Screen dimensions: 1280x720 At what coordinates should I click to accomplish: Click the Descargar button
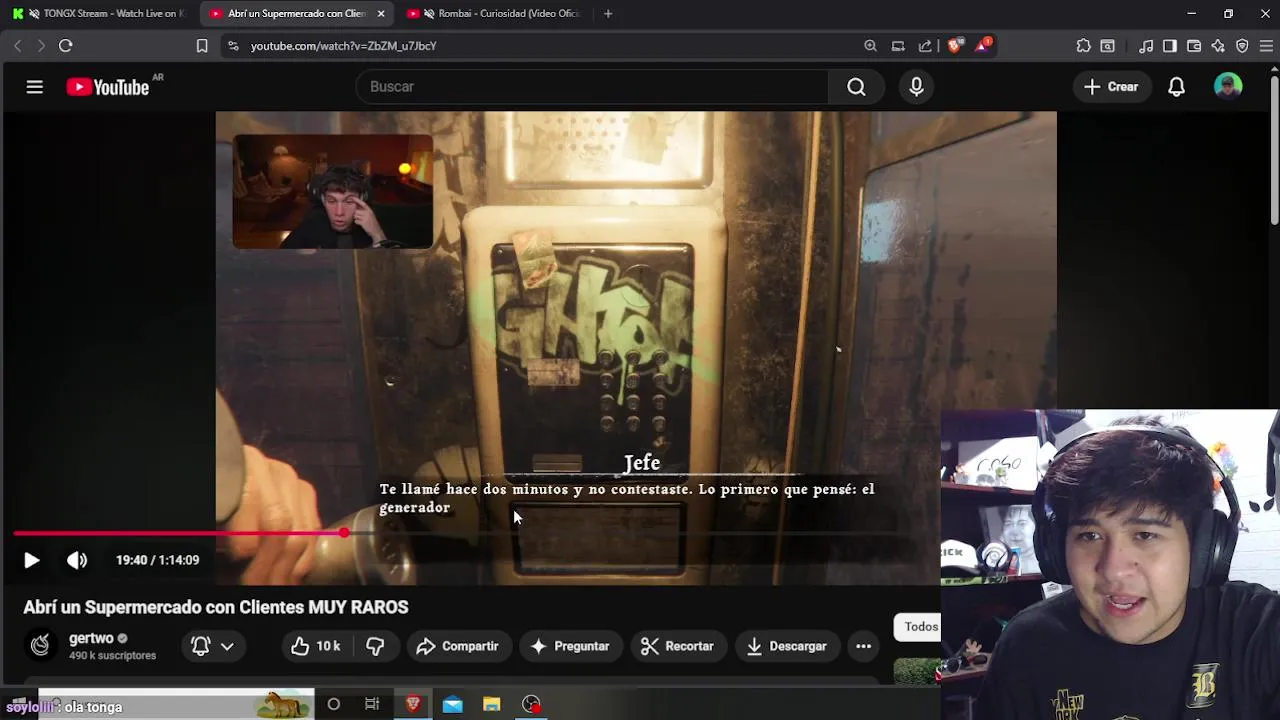[x=789, y=646]
